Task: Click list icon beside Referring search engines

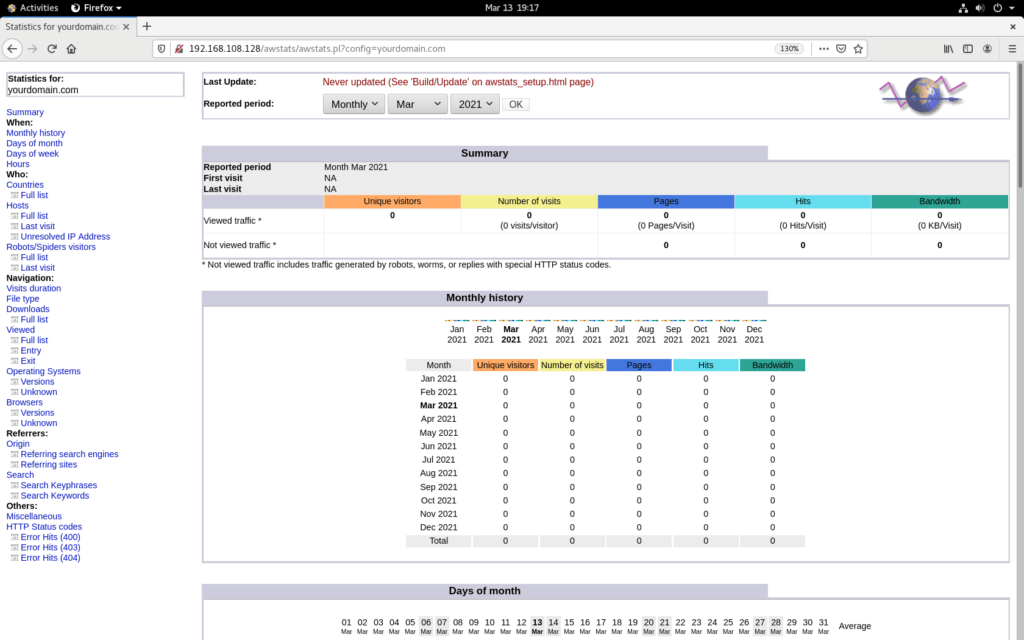Action: tap(14, 454)
